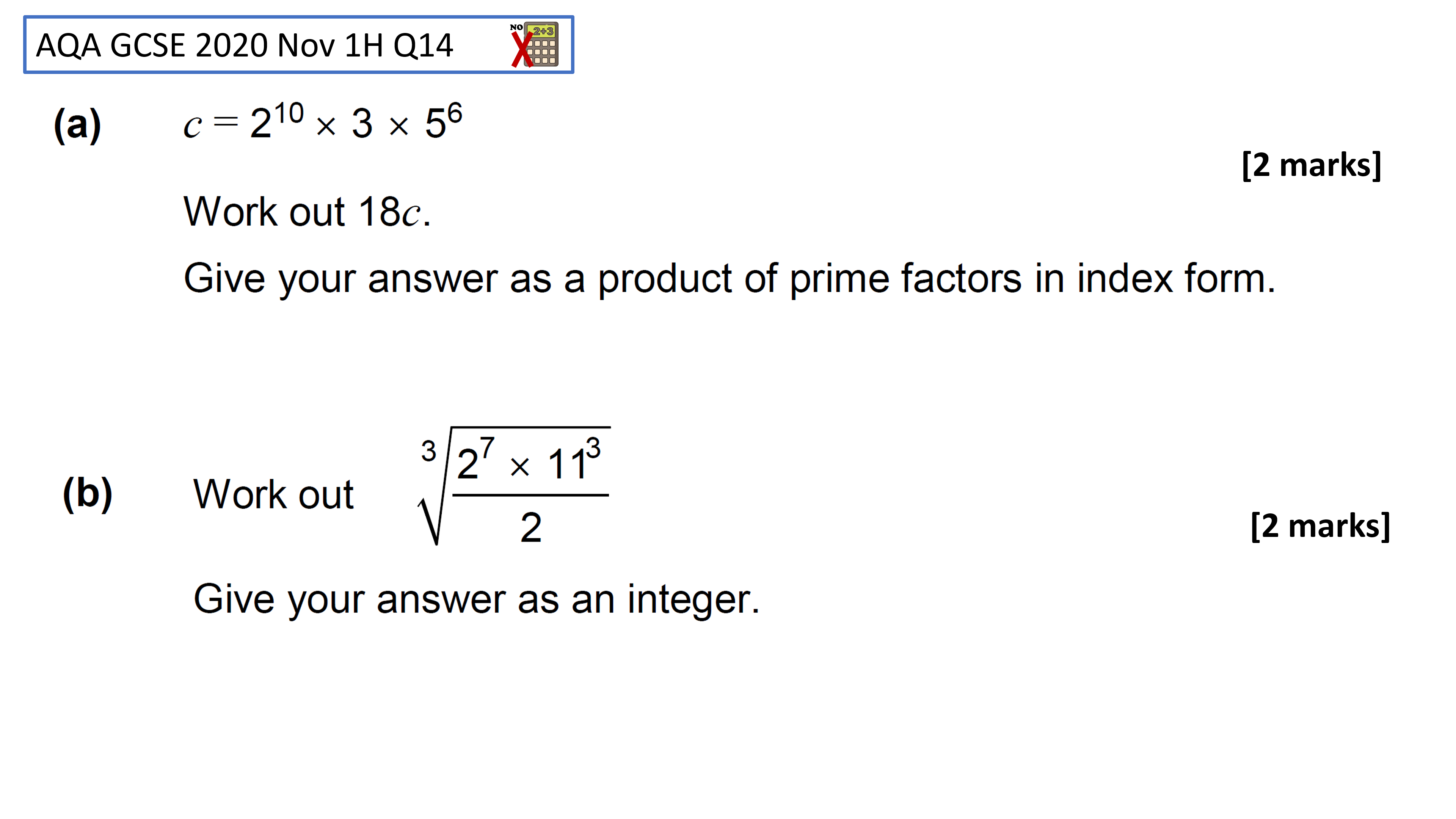Click the [2 marks] label for part (b)

pos(1320,526)
